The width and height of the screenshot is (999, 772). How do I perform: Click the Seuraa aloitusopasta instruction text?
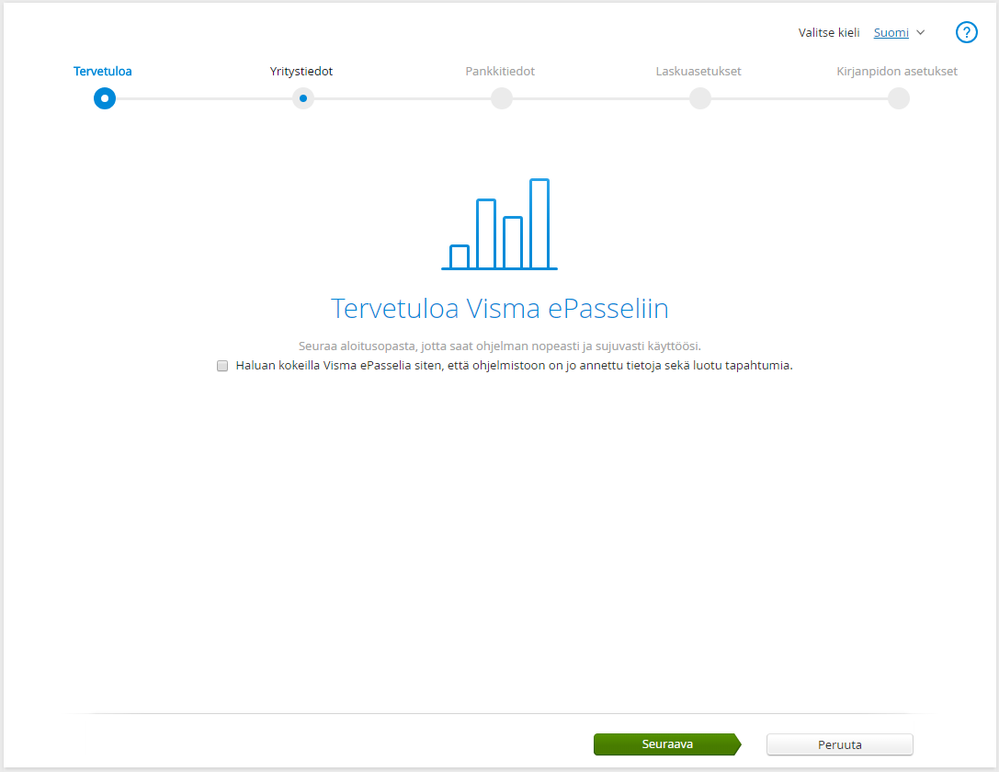pyautogui.click(x=500, y=346)
